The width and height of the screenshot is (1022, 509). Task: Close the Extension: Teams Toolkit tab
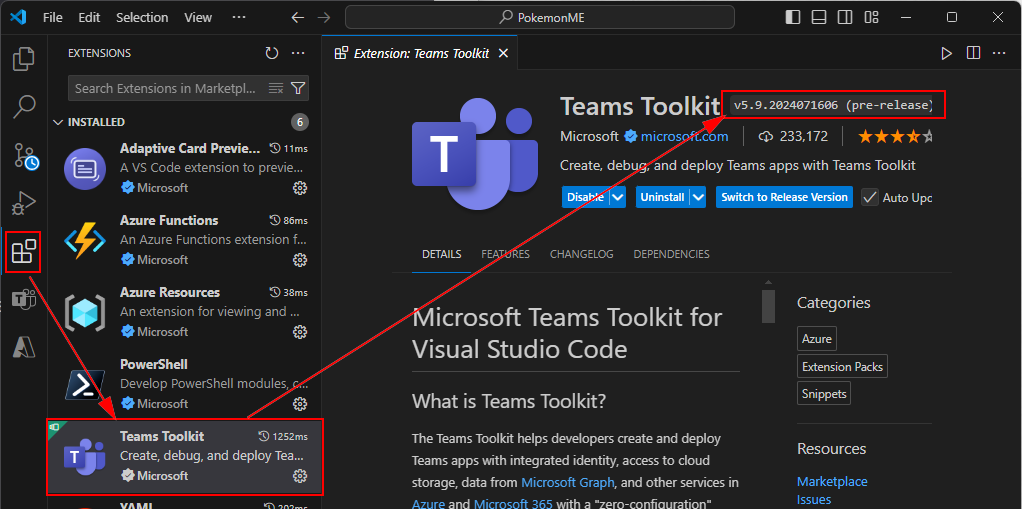(x=503, y=53)
